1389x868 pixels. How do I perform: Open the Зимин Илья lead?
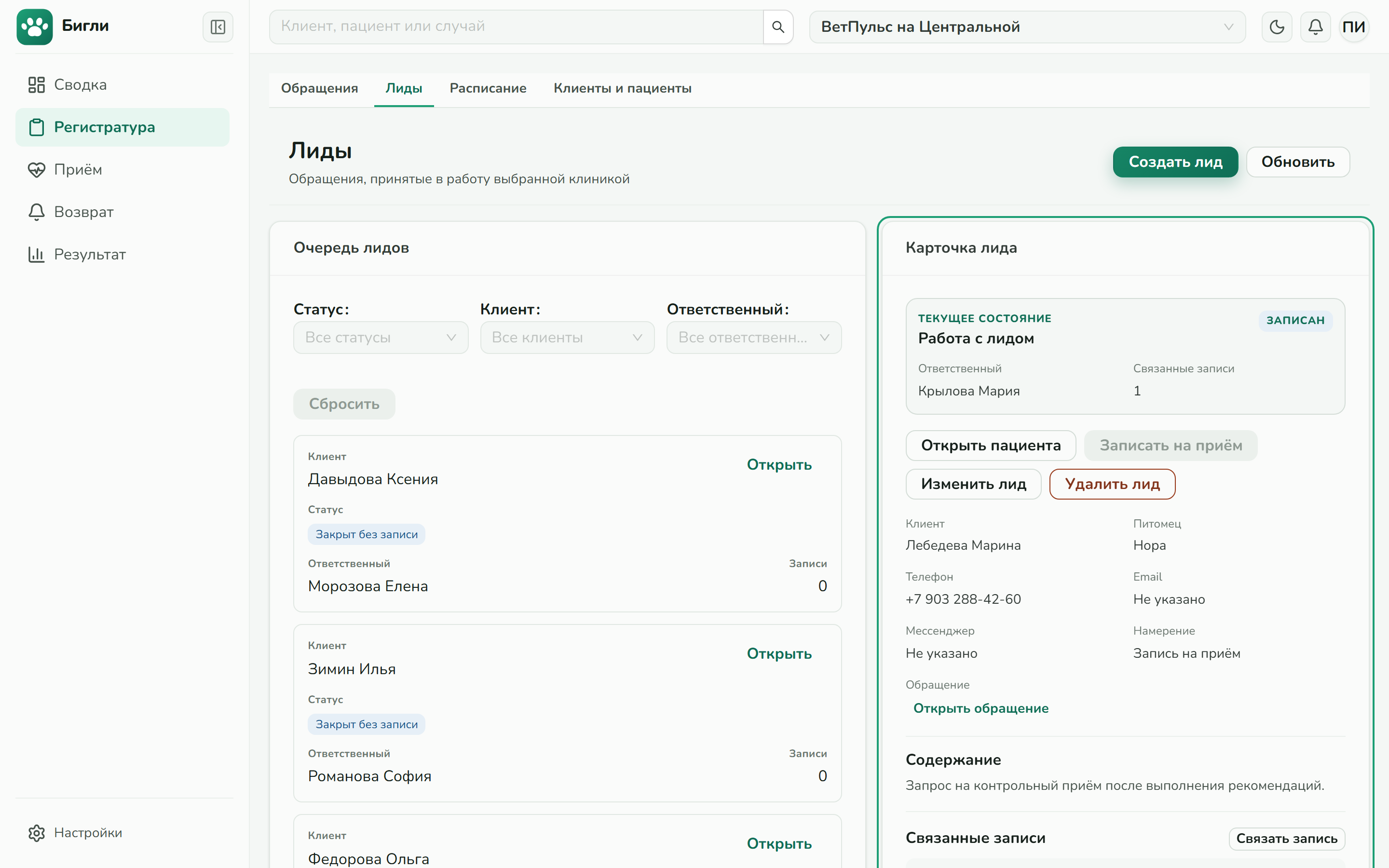pyautogui.click(x=779, y=654)
